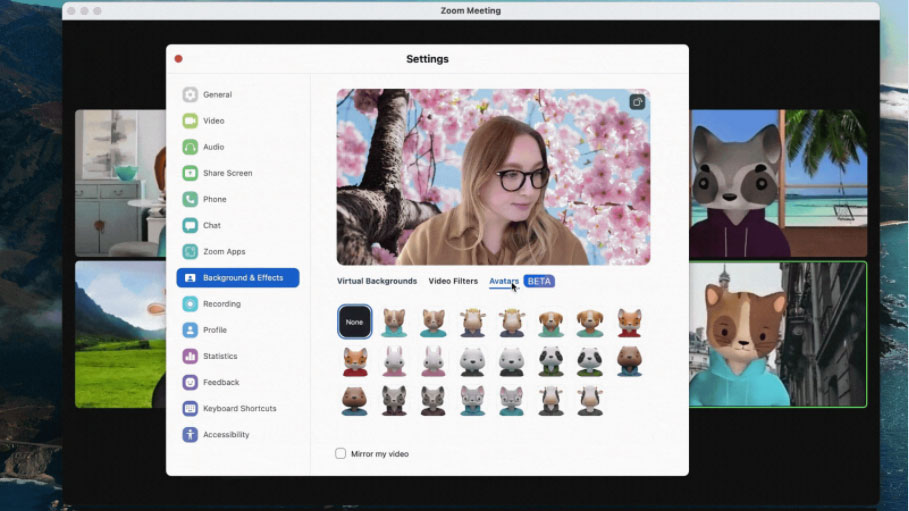Open the General settings section
The height and width of the screenshot is (511, 909).
click(x=217, y=95)
